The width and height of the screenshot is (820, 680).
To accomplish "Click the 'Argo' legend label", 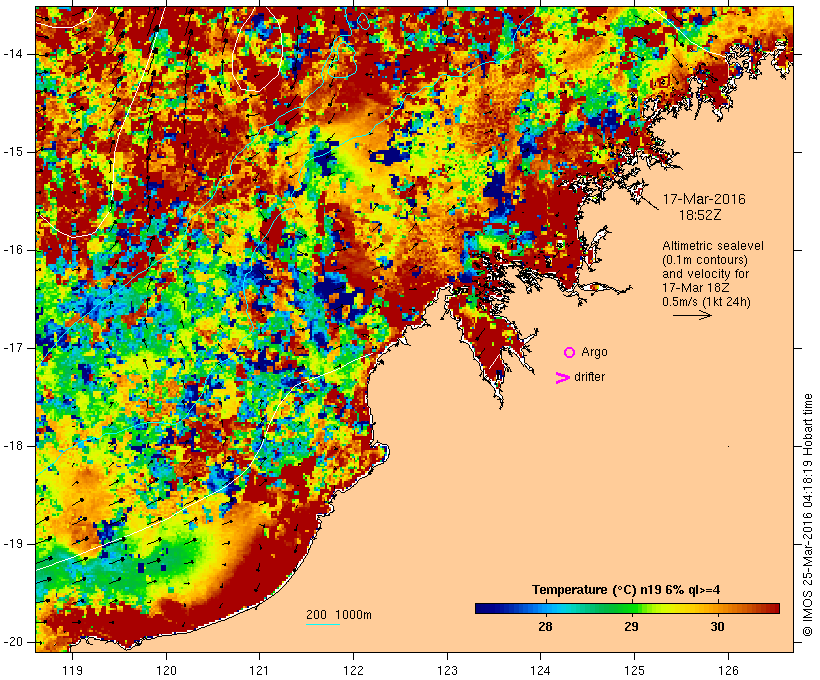I will point(595,352).
